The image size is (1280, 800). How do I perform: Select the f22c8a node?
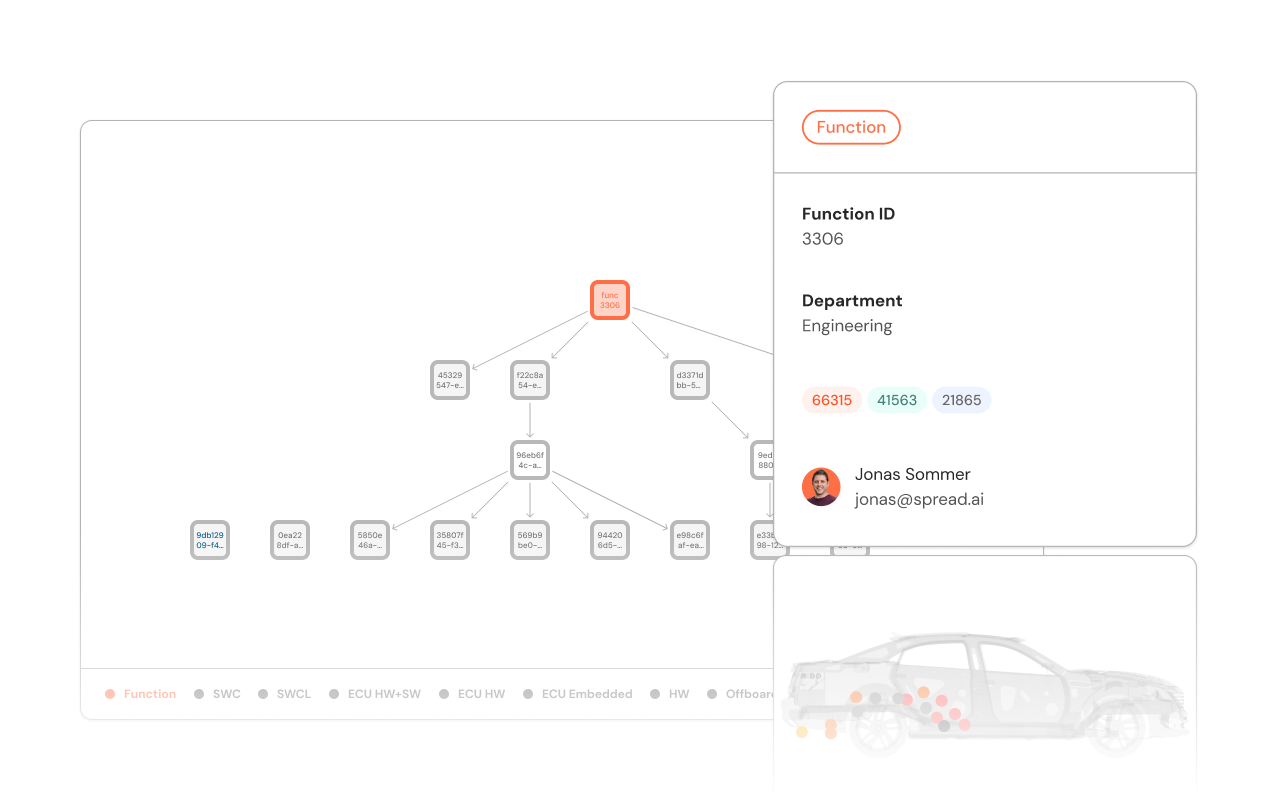(x=529, y=380)
